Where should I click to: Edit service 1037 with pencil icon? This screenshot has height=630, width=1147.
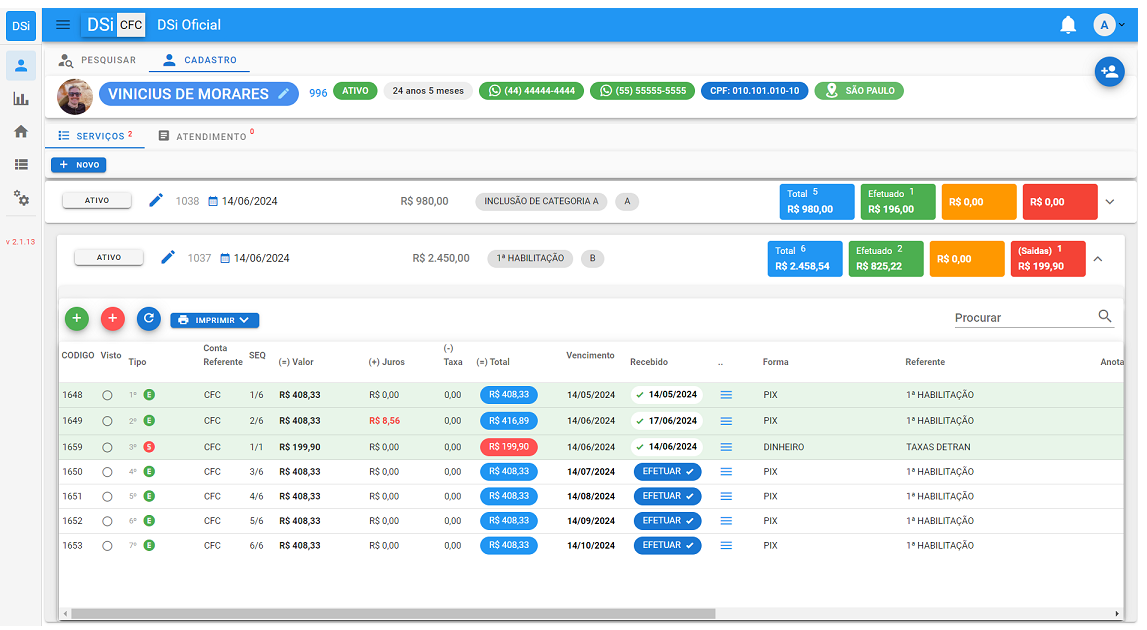168,258
